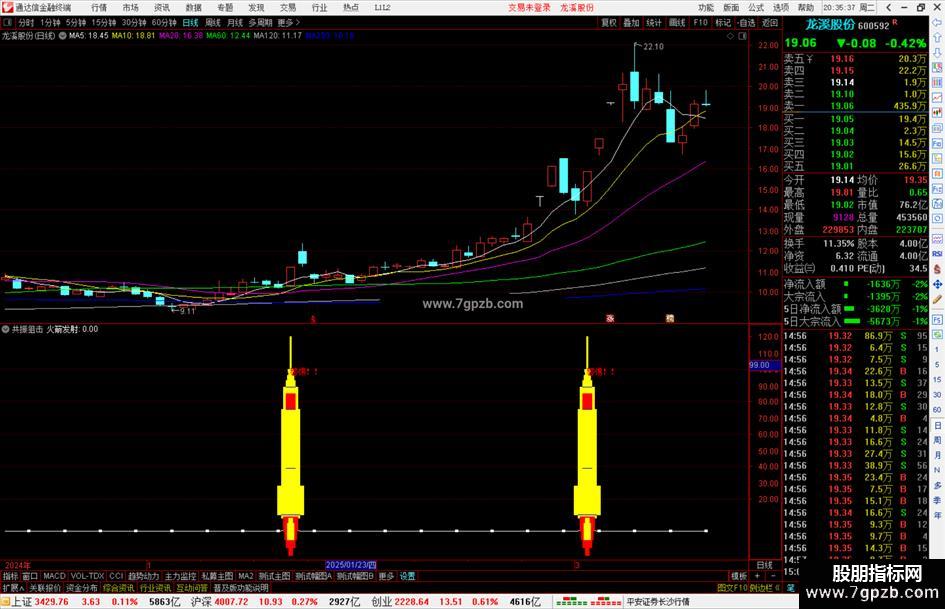Select the 5分钟 period
945x609 pixels.
click(x=75, y=22)
